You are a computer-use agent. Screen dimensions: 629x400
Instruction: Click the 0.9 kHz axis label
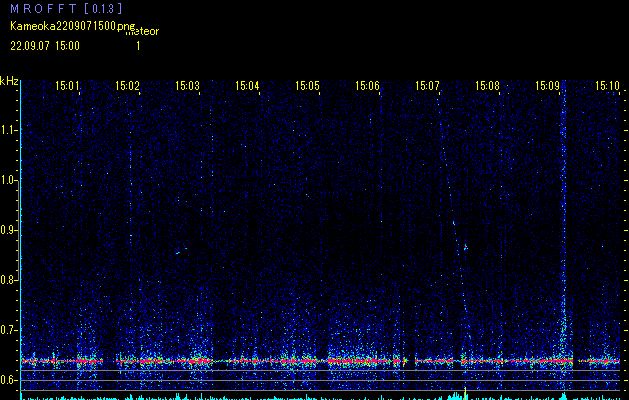point(8,230)
